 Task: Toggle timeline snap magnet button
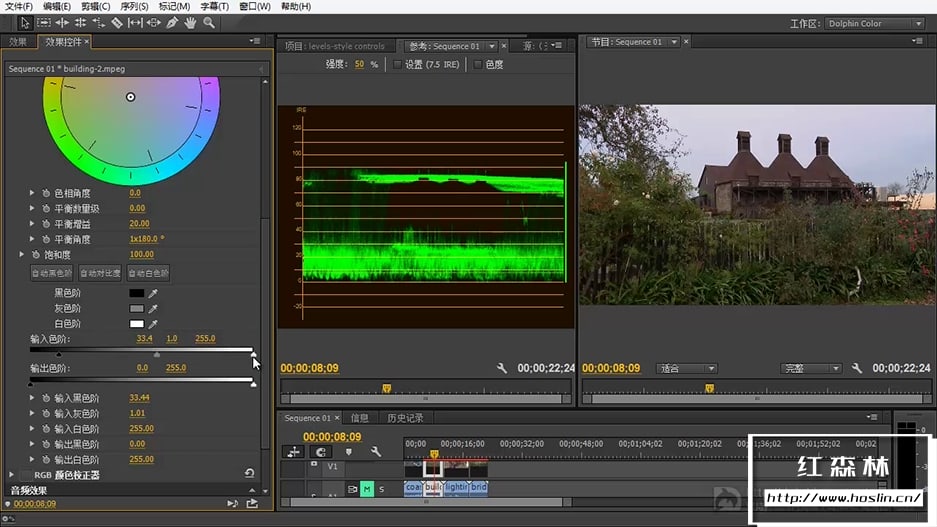pos(321,452)
